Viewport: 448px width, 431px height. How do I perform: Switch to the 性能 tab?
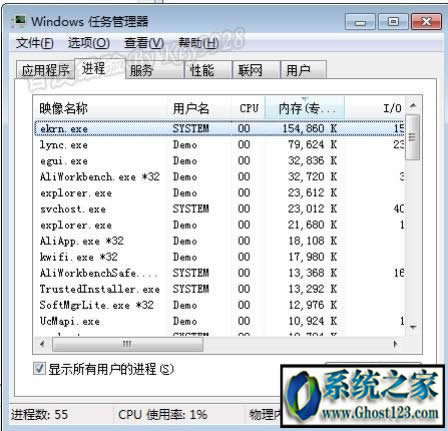click(208, 70)
